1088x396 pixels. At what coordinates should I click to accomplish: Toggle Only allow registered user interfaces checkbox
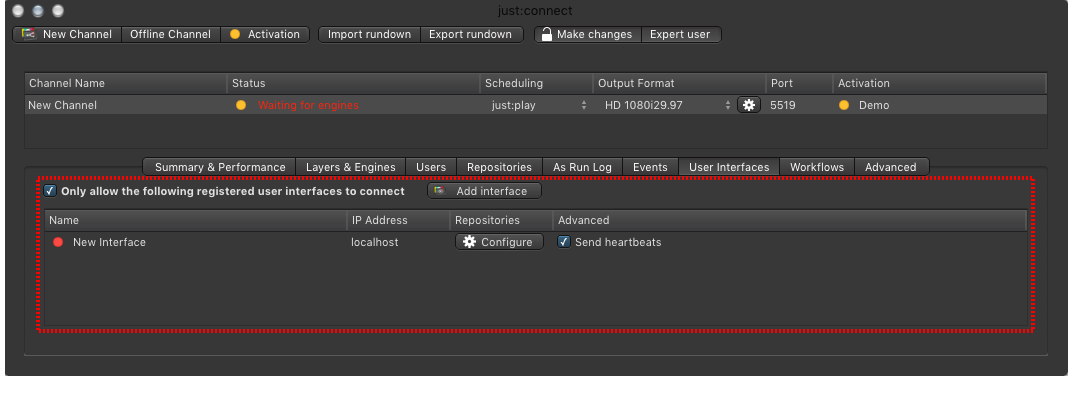(50, 191)
